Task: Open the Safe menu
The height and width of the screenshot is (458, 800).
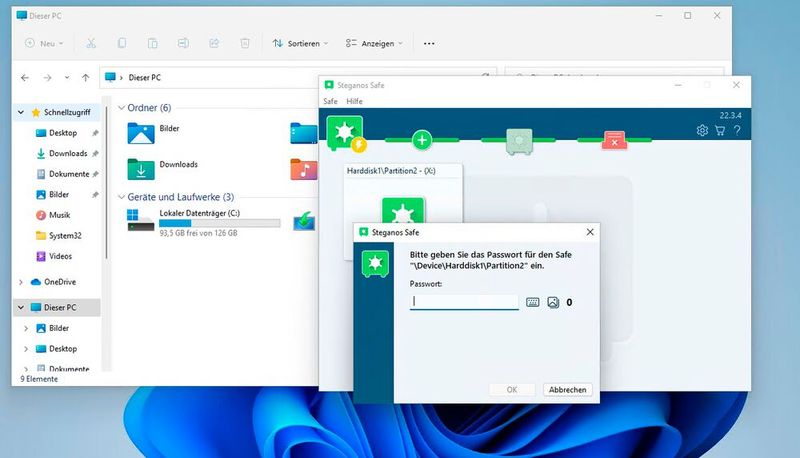Action: tap(330, 101)
